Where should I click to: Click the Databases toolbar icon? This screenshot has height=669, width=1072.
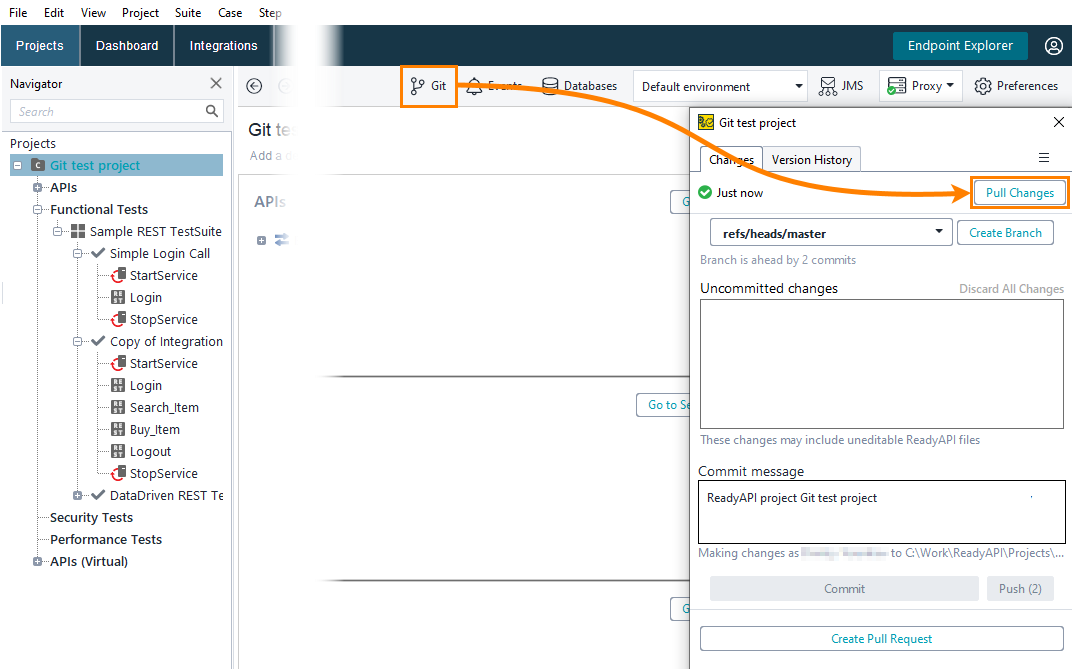coord(550,85)
